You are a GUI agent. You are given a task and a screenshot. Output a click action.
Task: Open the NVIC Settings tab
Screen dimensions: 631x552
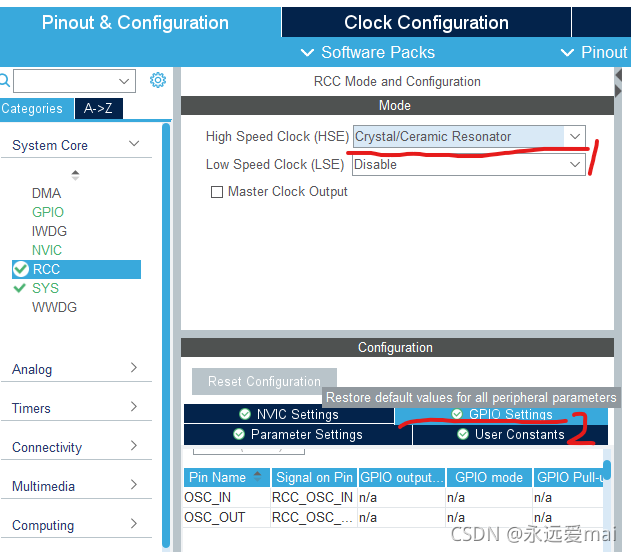coord(289,414)
